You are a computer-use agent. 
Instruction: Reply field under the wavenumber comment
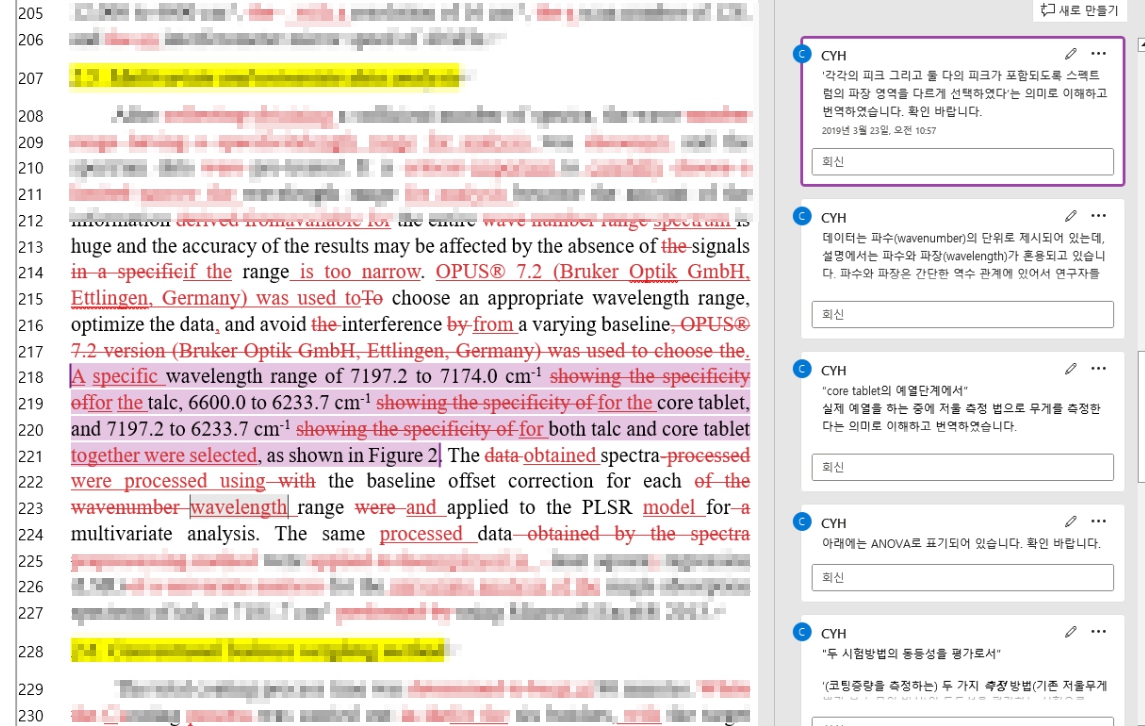[x=962, y=314]
